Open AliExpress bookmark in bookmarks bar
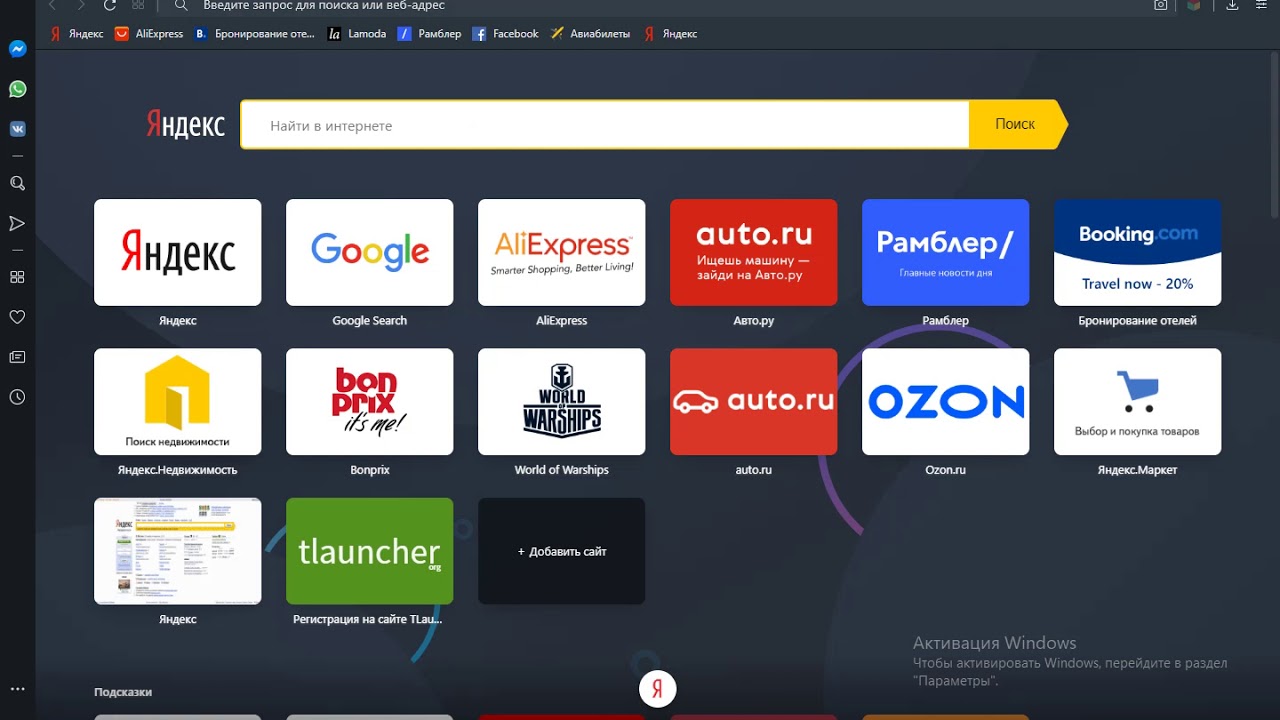Screen dimensions: 1280x720 [149, 34]
